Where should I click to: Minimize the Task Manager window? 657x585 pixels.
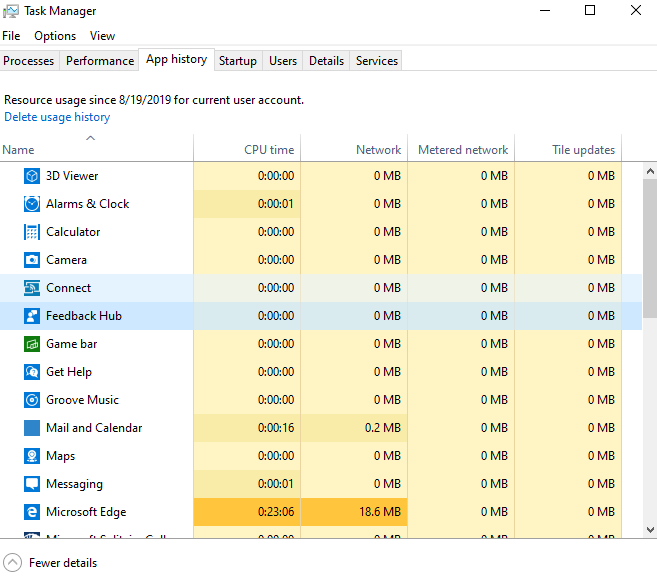tap(545, 10)
